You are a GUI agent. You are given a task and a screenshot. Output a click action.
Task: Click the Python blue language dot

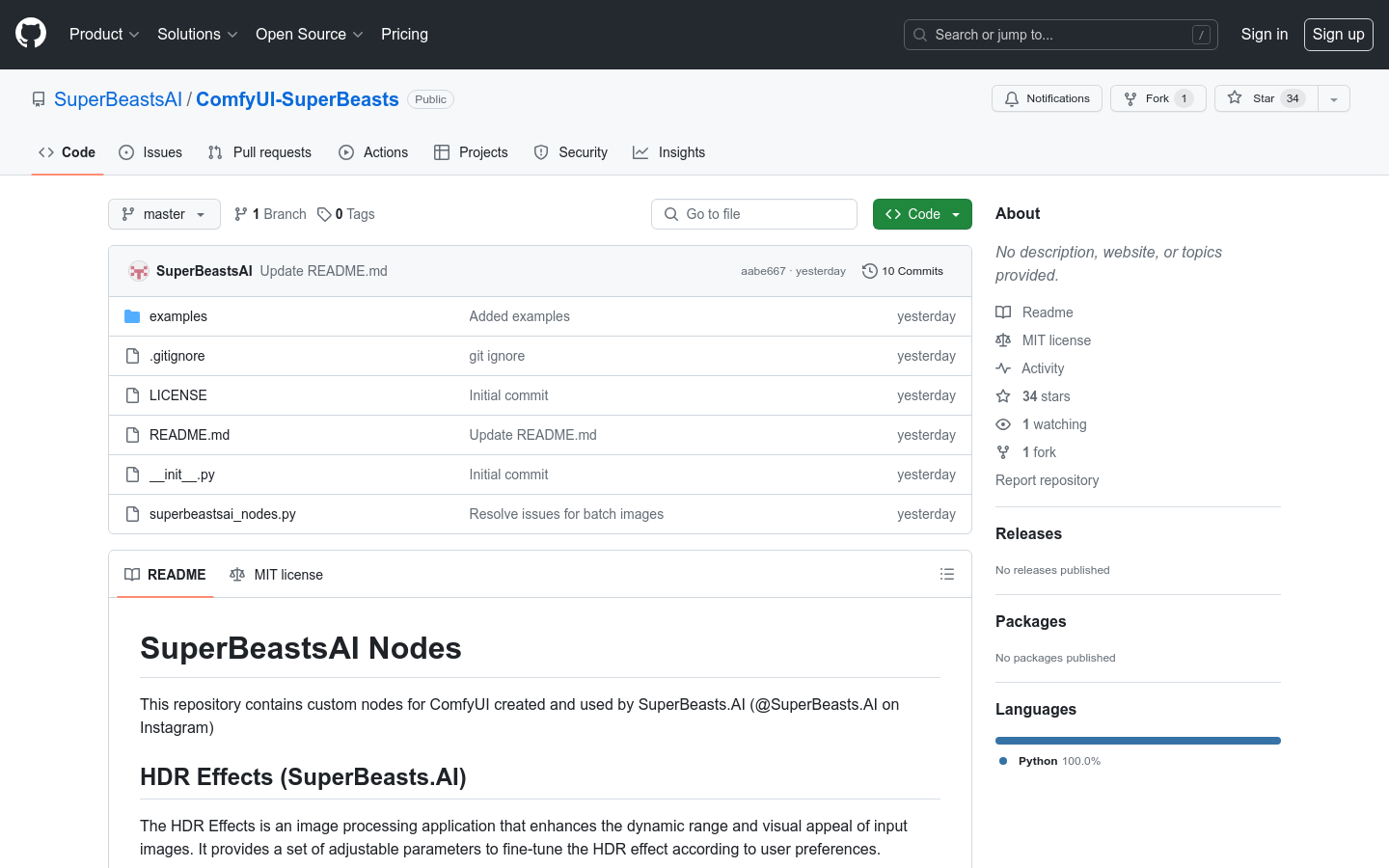click(x=1003, y=761)
